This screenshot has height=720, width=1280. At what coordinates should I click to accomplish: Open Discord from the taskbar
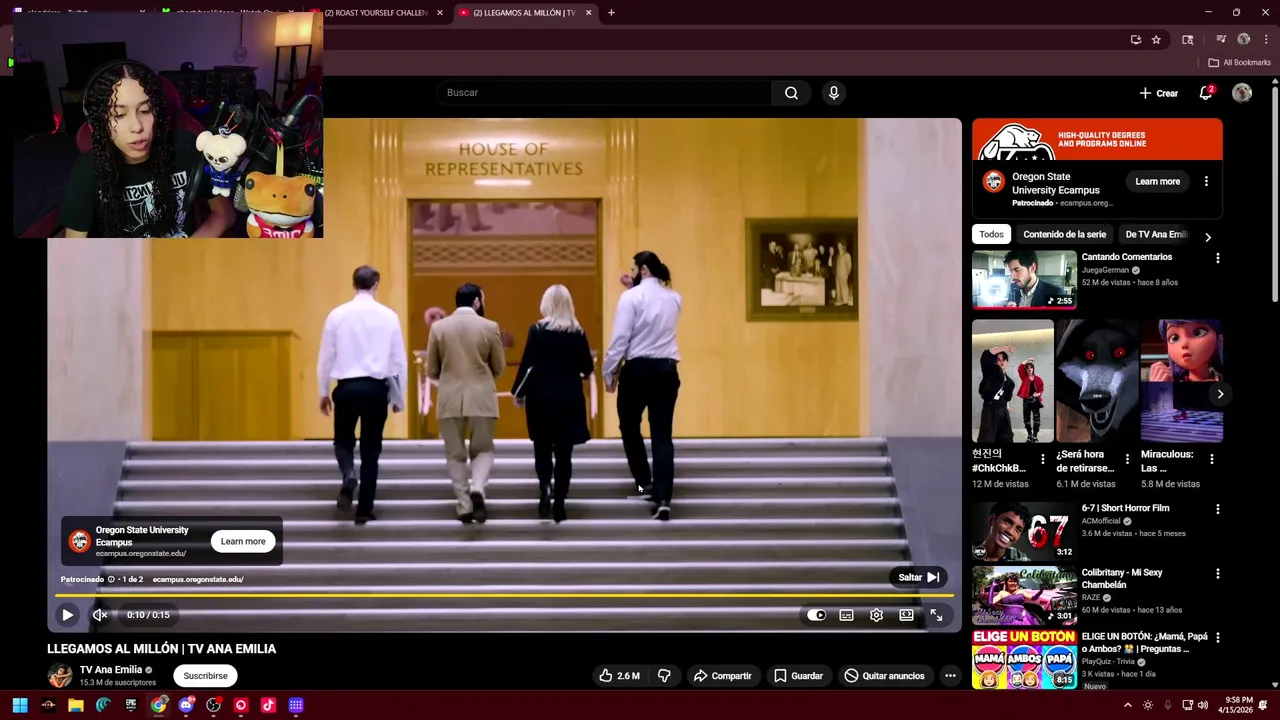coord(186,705)
